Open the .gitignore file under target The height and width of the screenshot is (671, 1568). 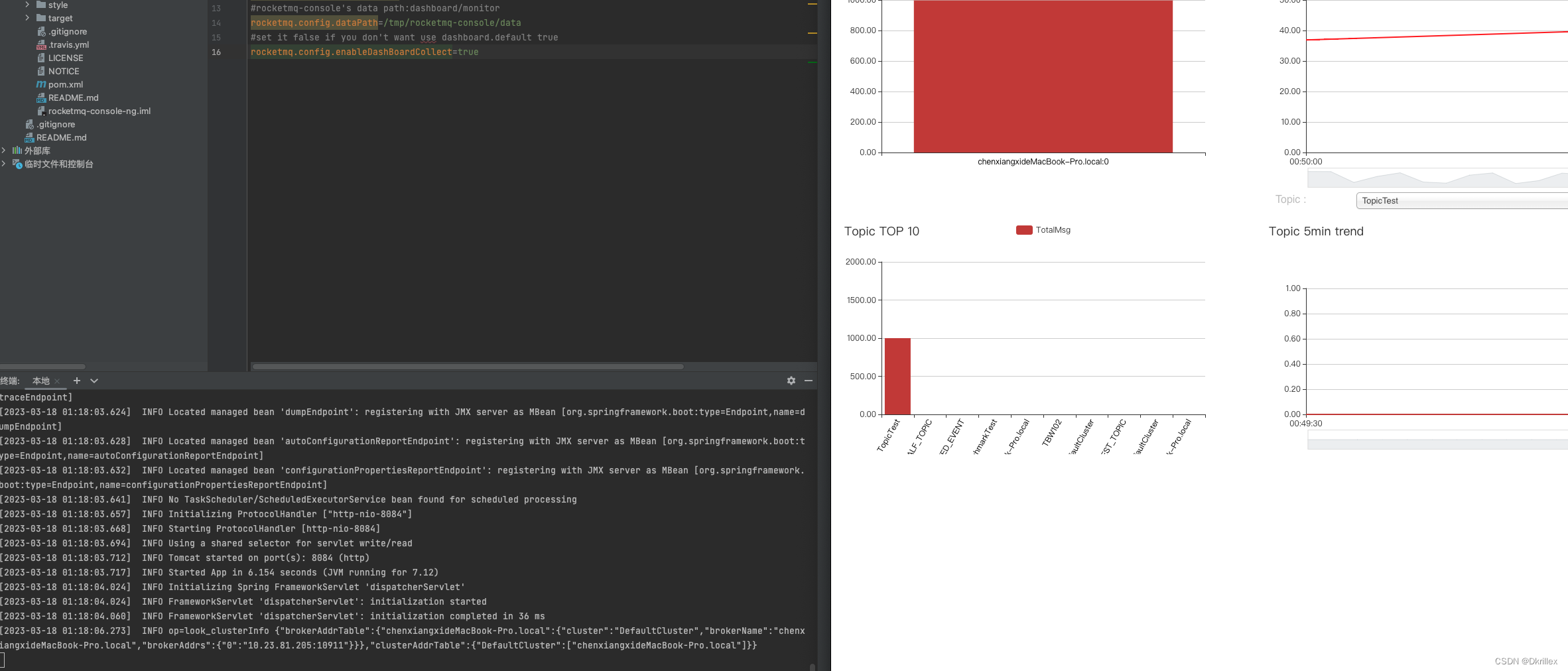point(68,31)
